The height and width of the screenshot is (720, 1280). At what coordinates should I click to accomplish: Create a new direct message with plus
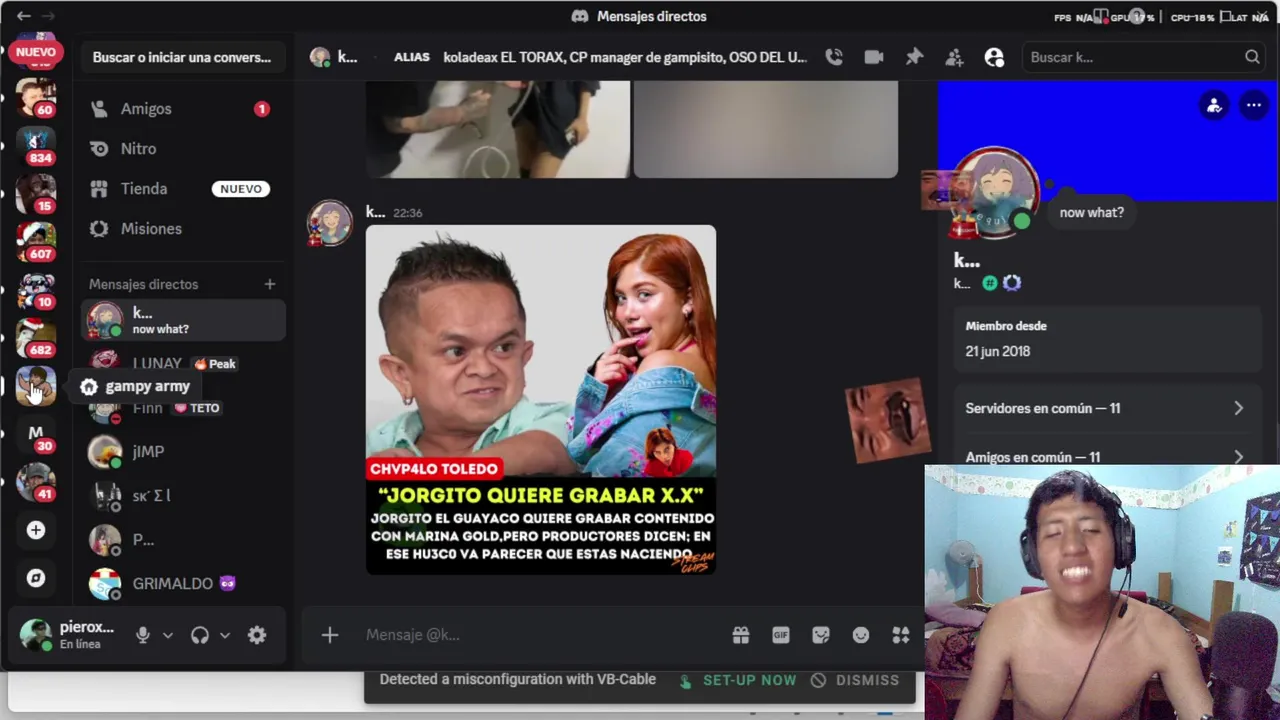[x=269, y=284]
